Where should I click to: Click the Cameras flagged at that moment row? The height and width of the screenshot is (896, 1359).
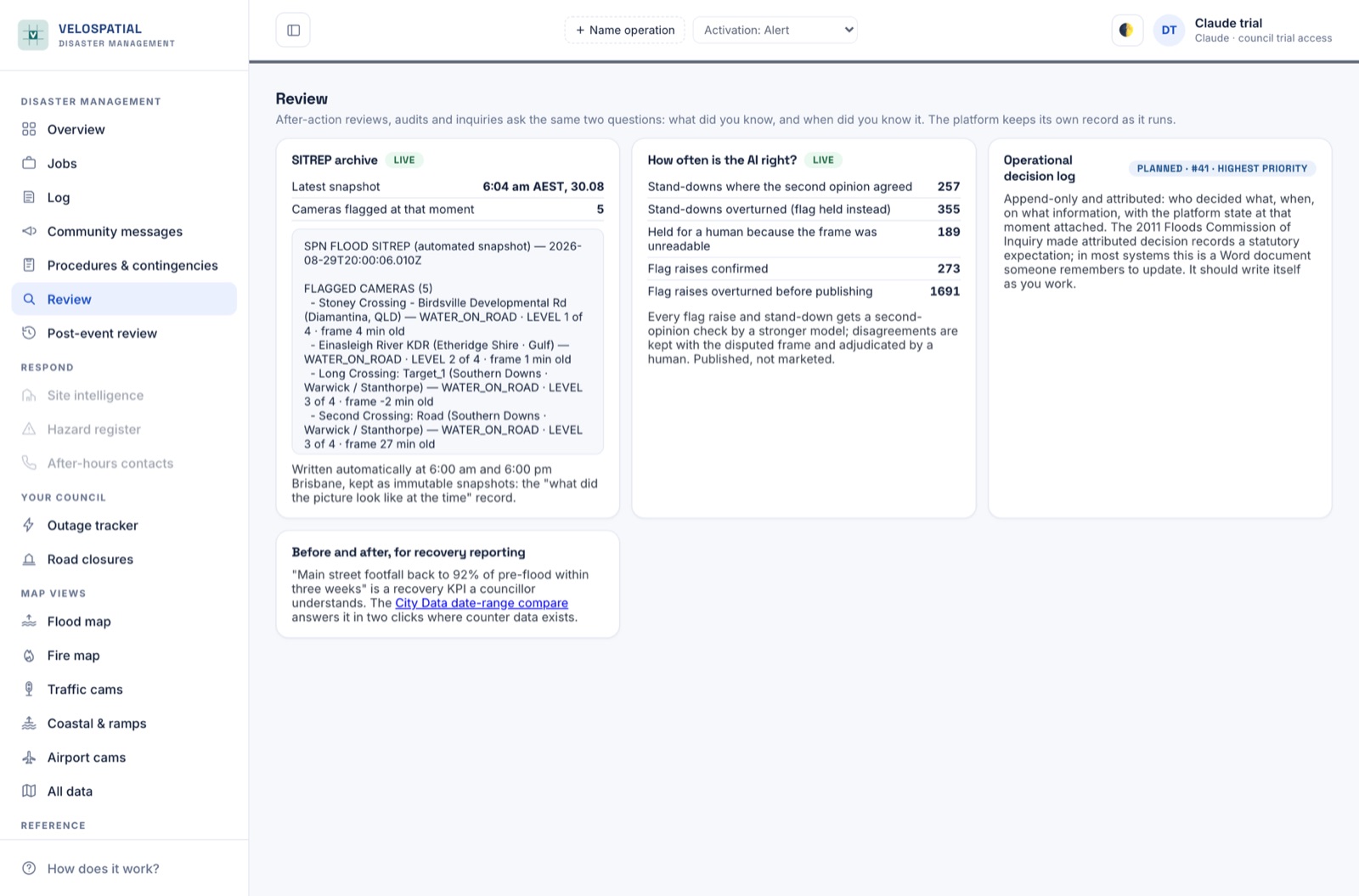click(448, 209)
